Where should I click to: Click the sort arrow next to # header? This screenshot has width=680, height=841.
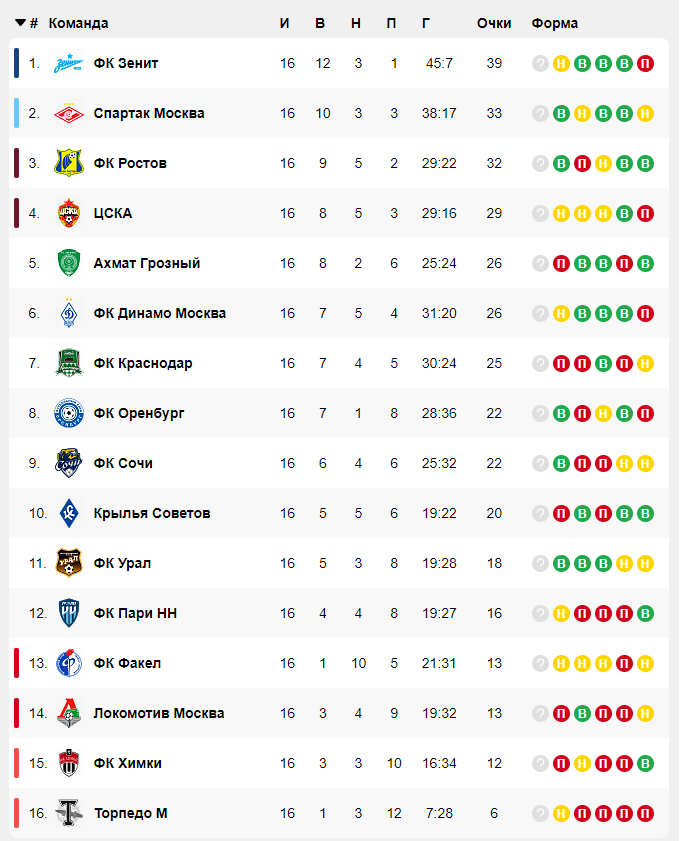[20, 23]
